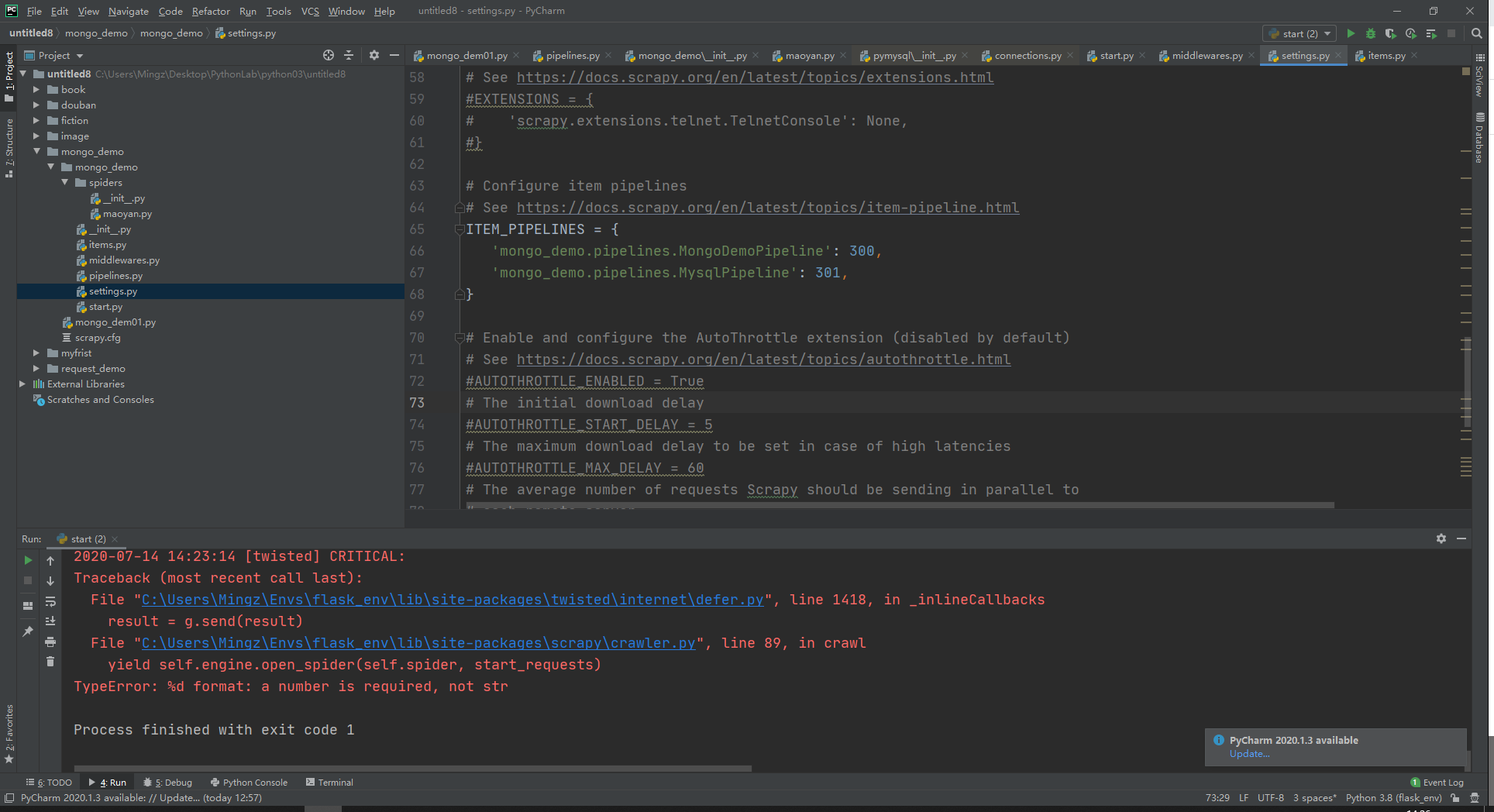Open Project panel gear options
The image size is (1494, 812).
pyautogui.click(x=374, y=55)
